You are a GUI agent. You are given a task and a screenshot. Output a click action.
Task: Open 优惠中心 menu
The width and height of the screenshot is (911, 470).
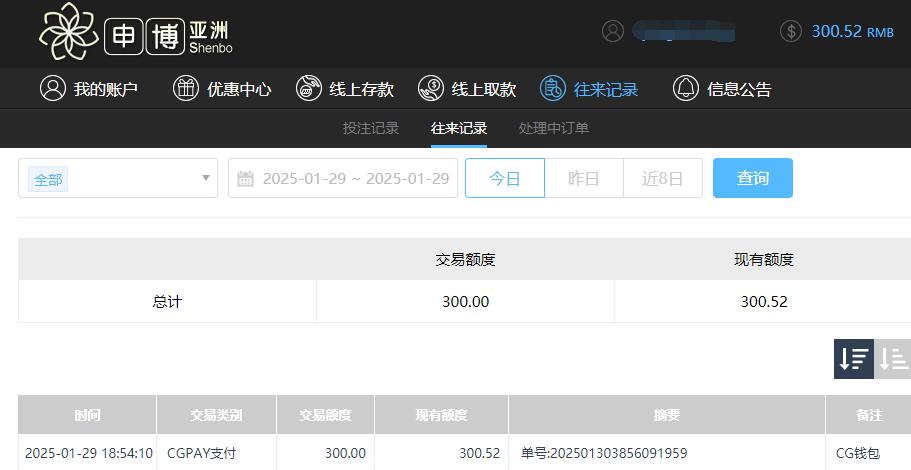(223, 88)
